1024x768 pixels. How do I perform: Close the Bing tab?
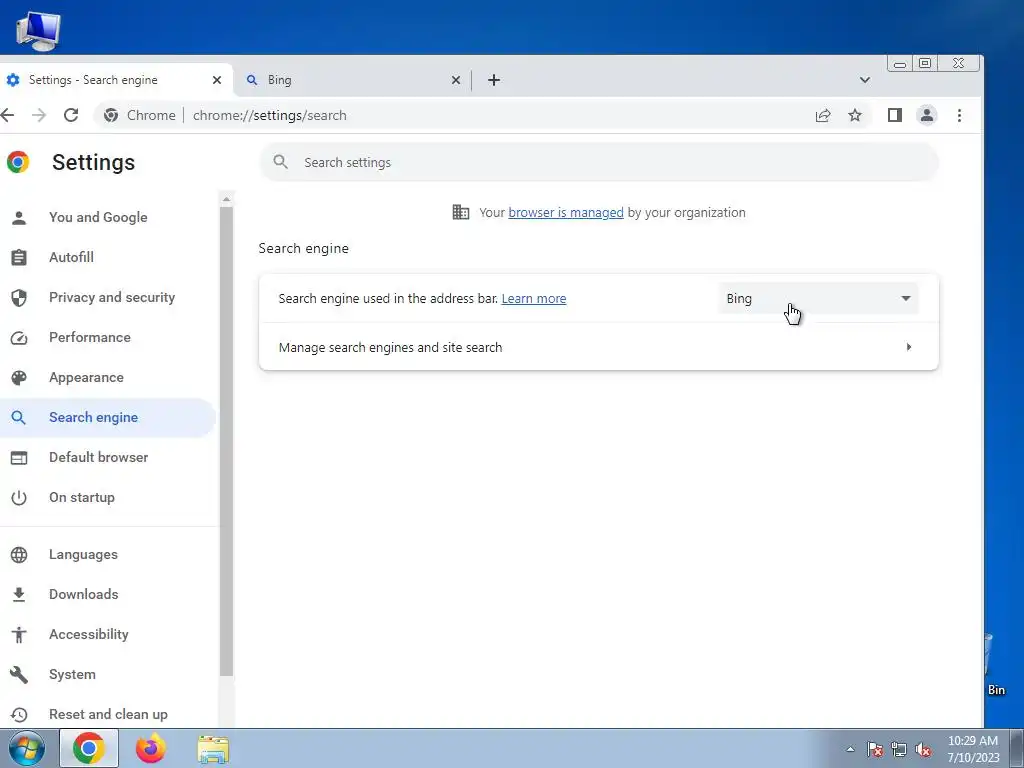coord(456,80)
